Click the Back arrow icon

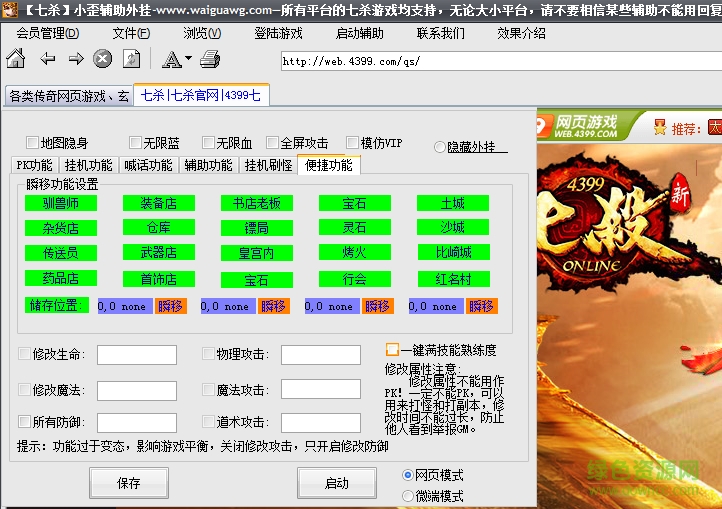click(x=46, y=60)
